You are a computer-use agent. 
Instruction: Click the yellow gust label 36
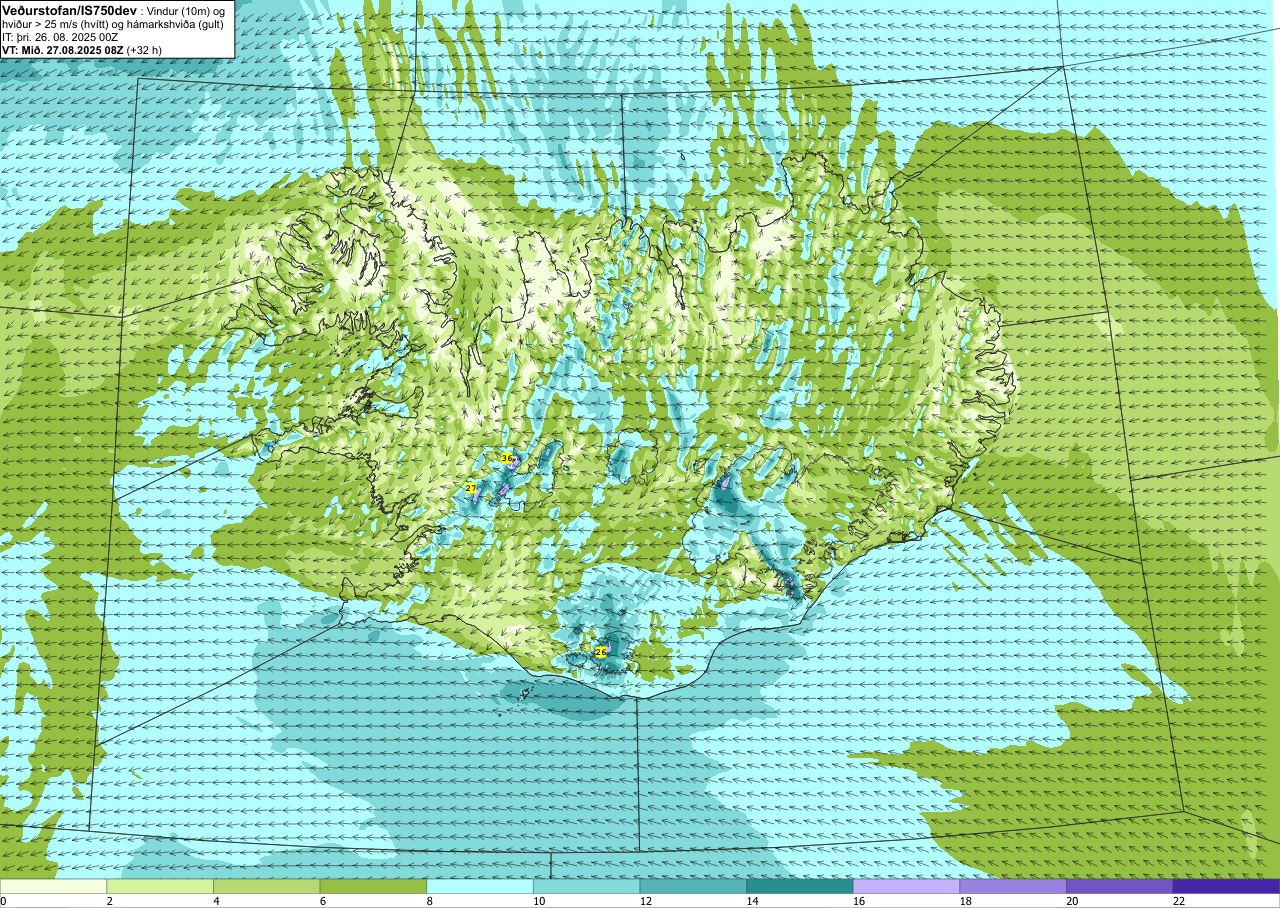coord(506,458)
